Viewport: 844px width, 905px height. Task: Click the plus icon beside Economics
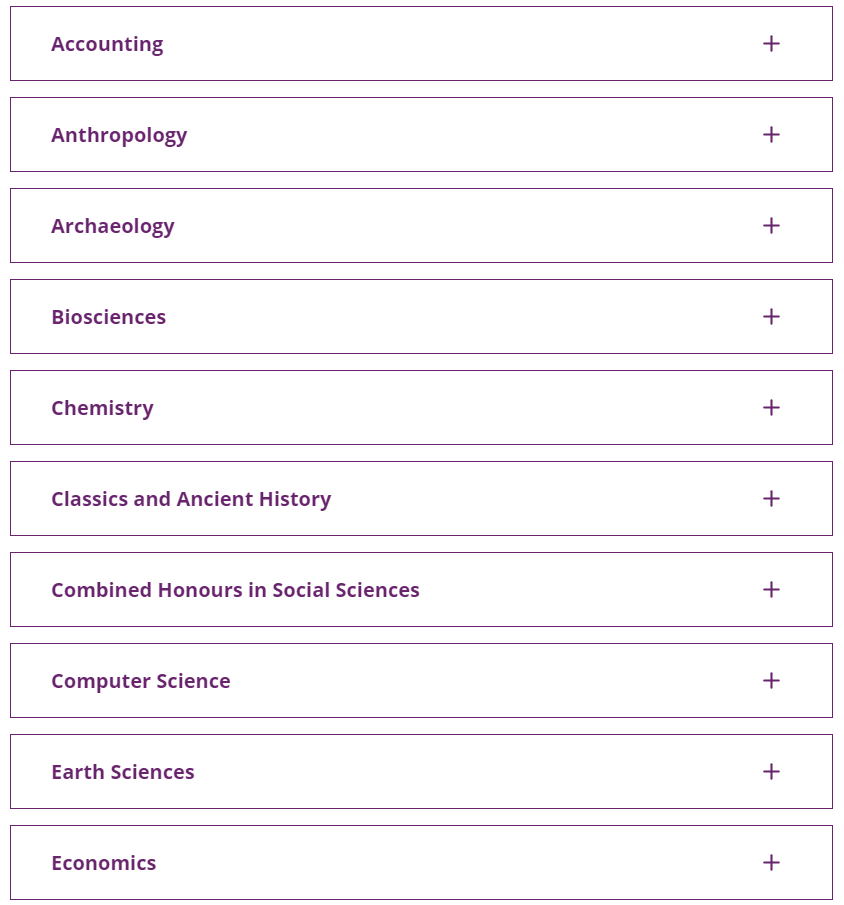click(x=771, y=863)
